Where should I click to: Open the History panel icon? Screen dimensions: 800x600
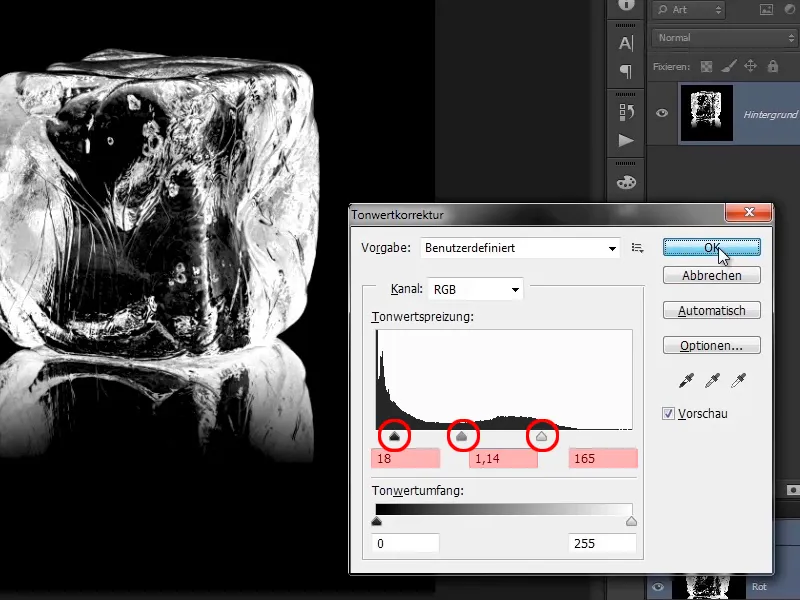[x=626, y=112]
